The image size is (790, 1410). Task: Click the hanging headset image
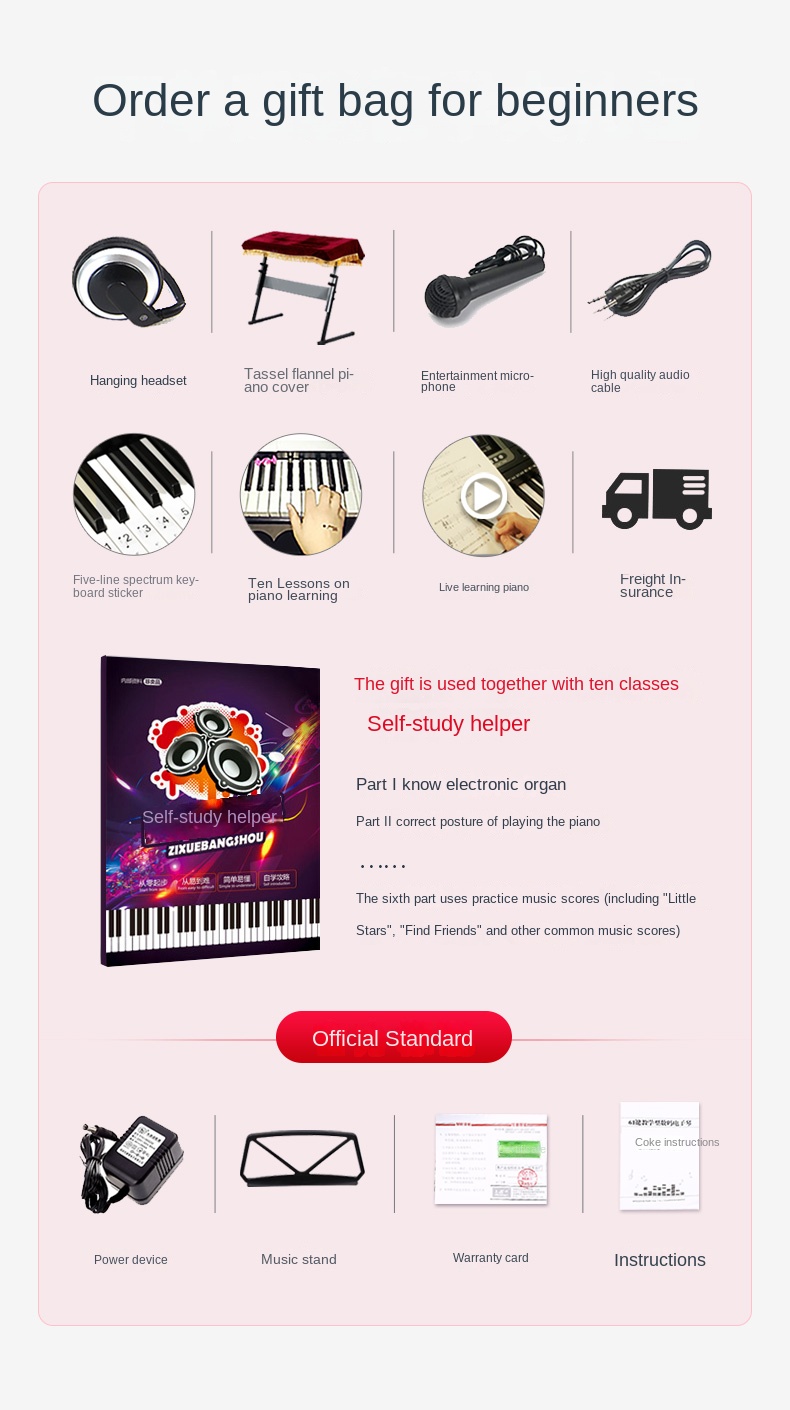pos(129,281)
